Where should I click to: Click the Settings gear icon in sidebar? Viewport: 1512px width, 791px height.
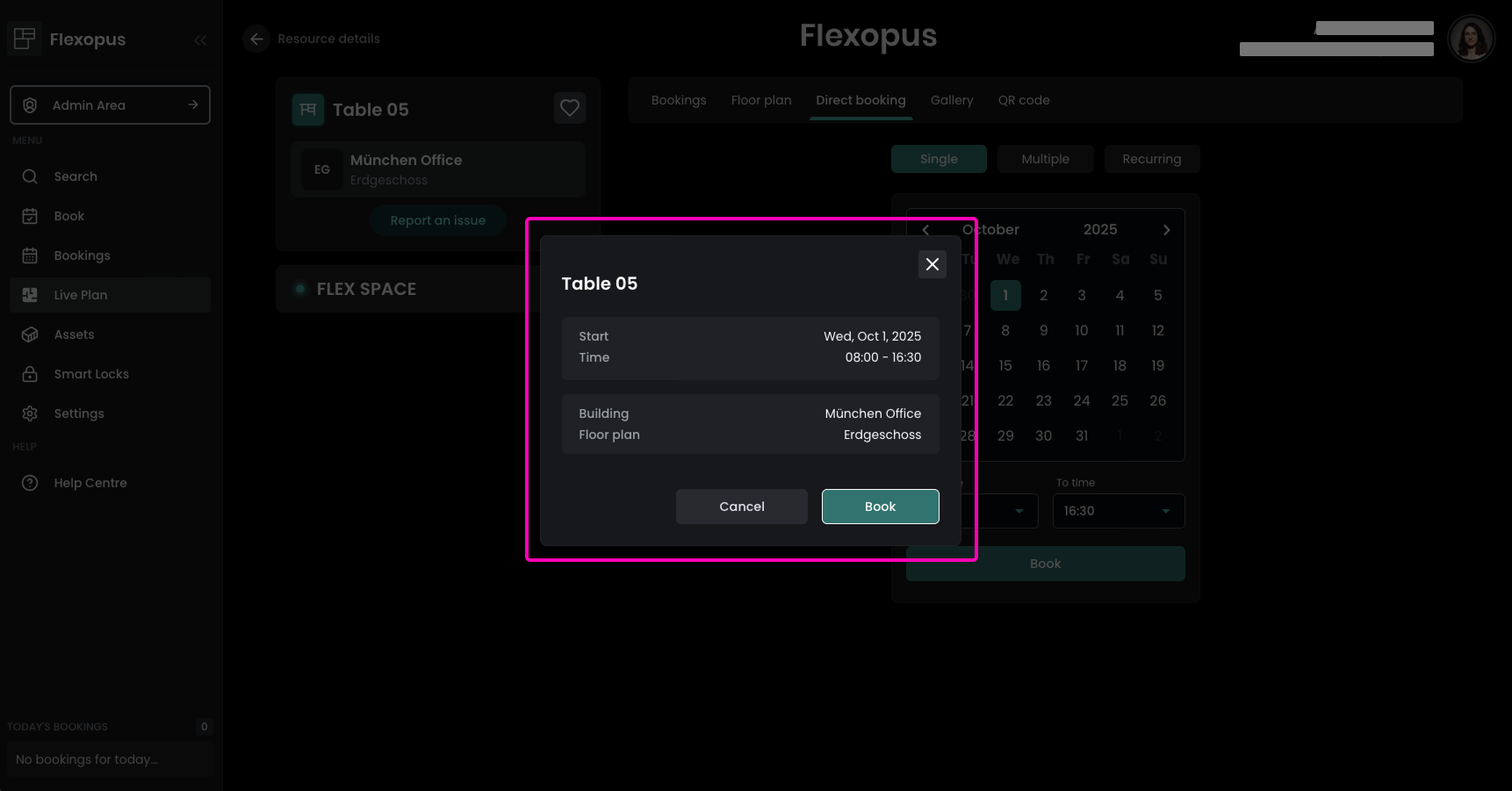30,413
